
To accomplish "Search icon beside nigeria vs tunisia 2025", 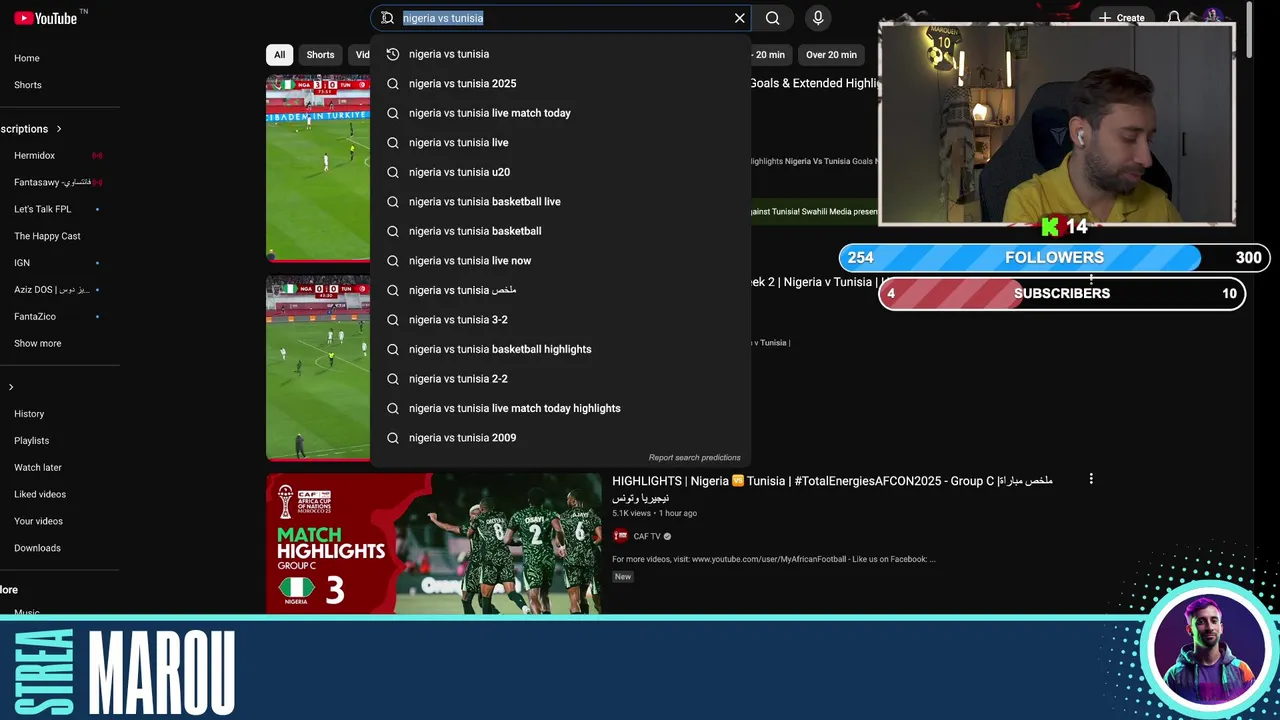I will coord(393,84).
